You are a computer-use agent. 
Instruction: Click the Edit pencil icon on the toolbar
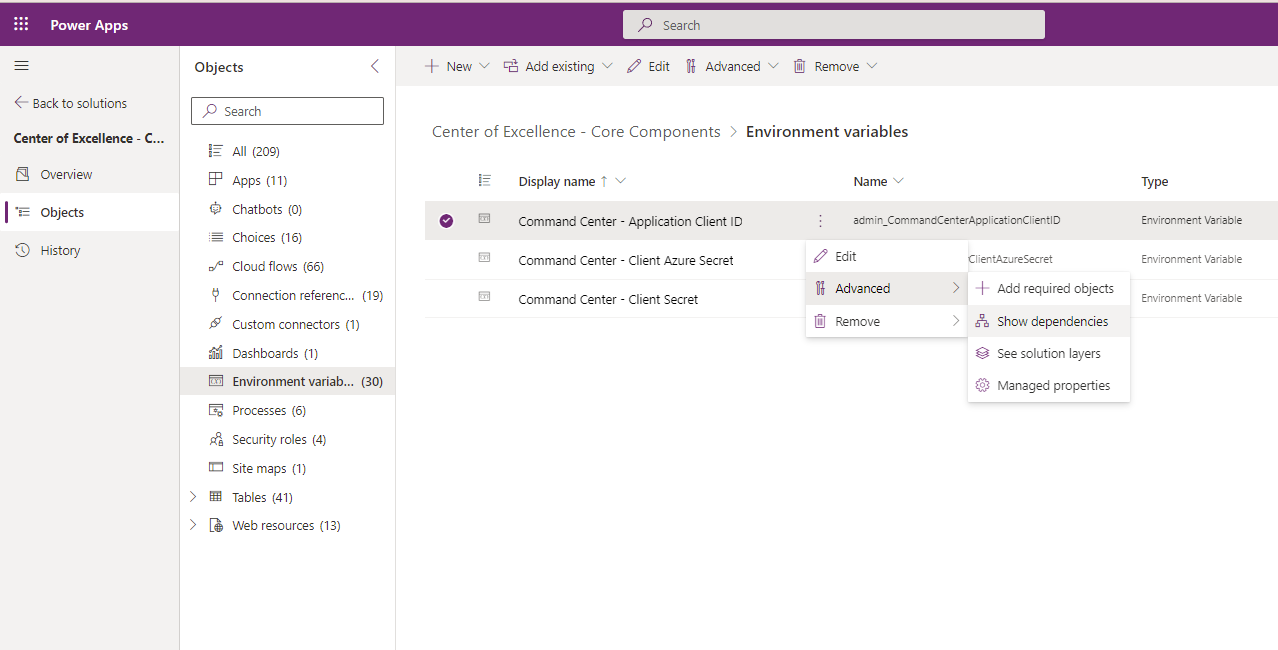(x=633, y=65)
